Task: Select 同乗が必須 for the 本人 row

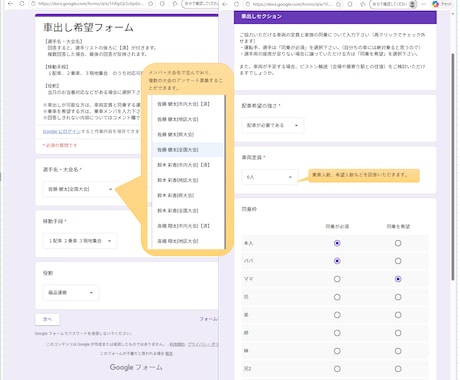Action: point(337,243)
